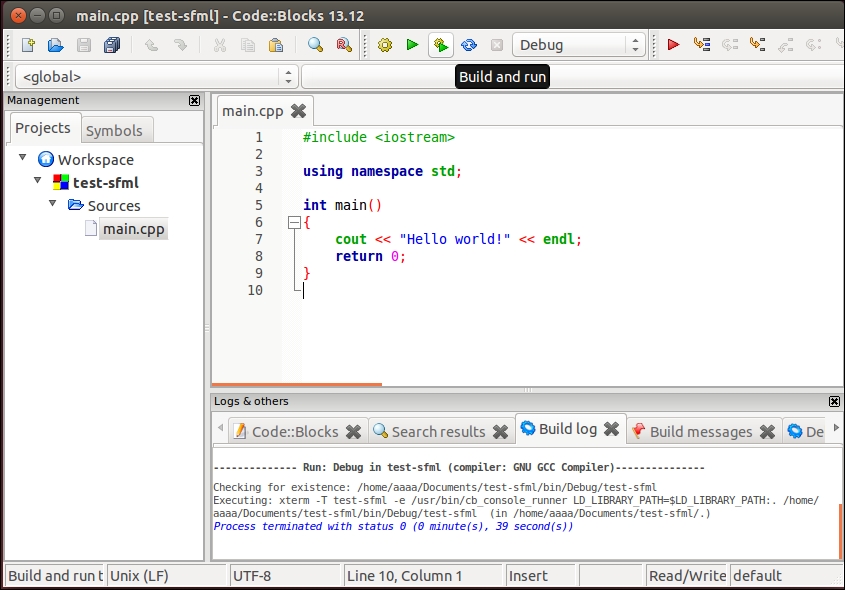Click the 'Read/Write' status field

pos(687,576)
